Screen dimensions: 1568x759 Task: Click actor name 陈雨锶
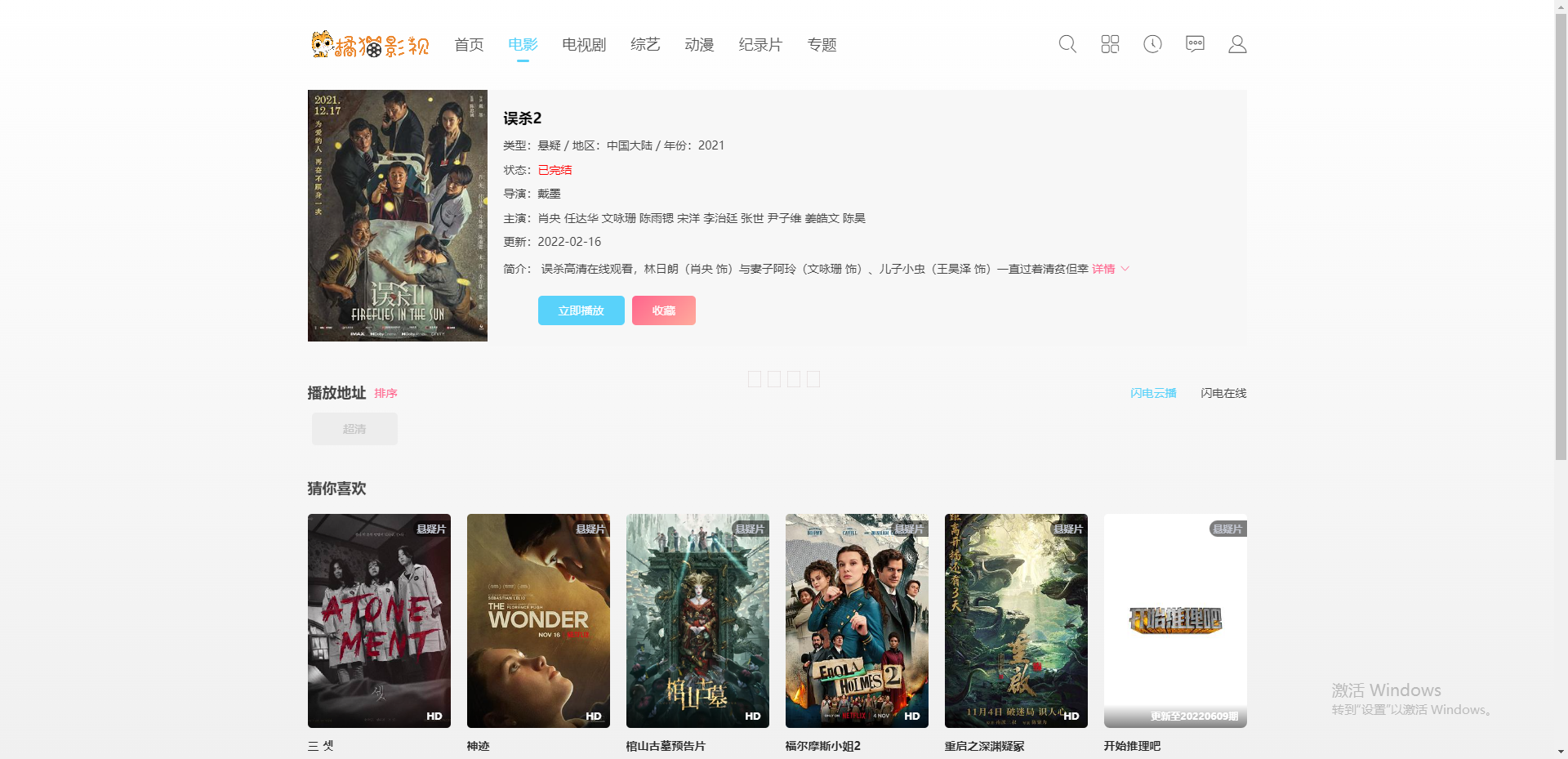click(657, 218)
